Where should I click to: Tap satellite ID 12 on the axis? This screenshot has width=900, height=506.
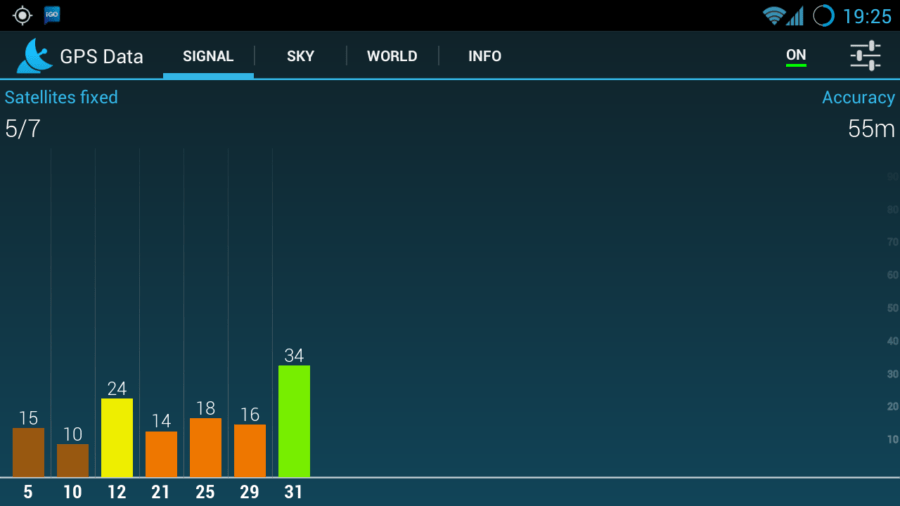click(x=117, y=492)
